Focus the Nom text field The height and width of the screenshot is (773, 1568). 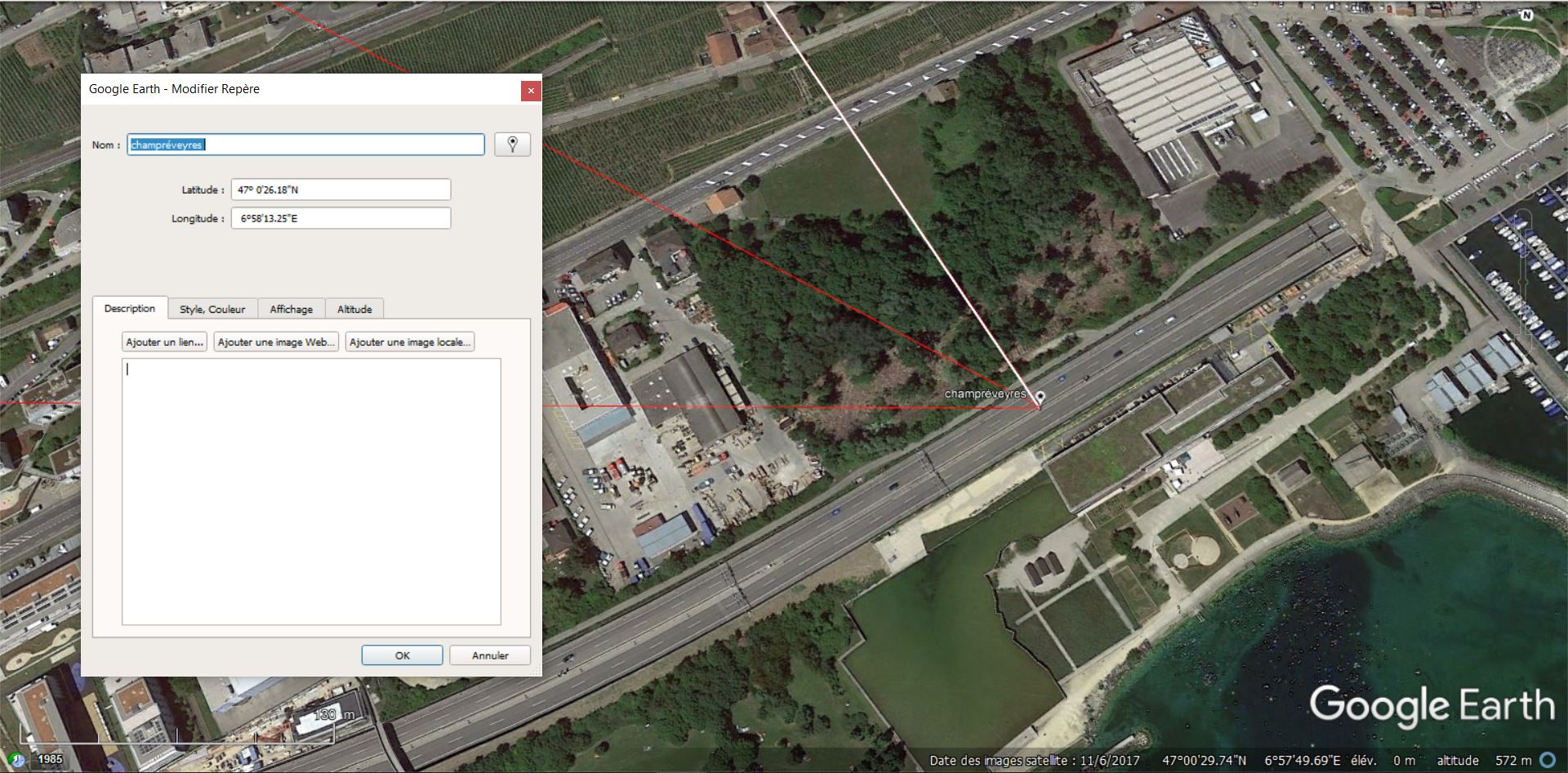[306, 145]
